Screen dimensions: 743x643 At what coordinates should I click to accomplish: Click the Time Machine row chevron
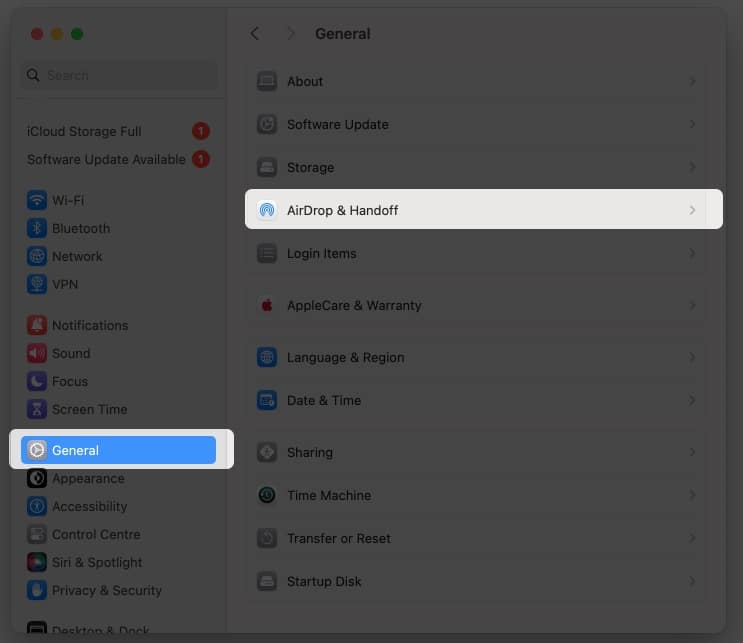click(692, 495)
